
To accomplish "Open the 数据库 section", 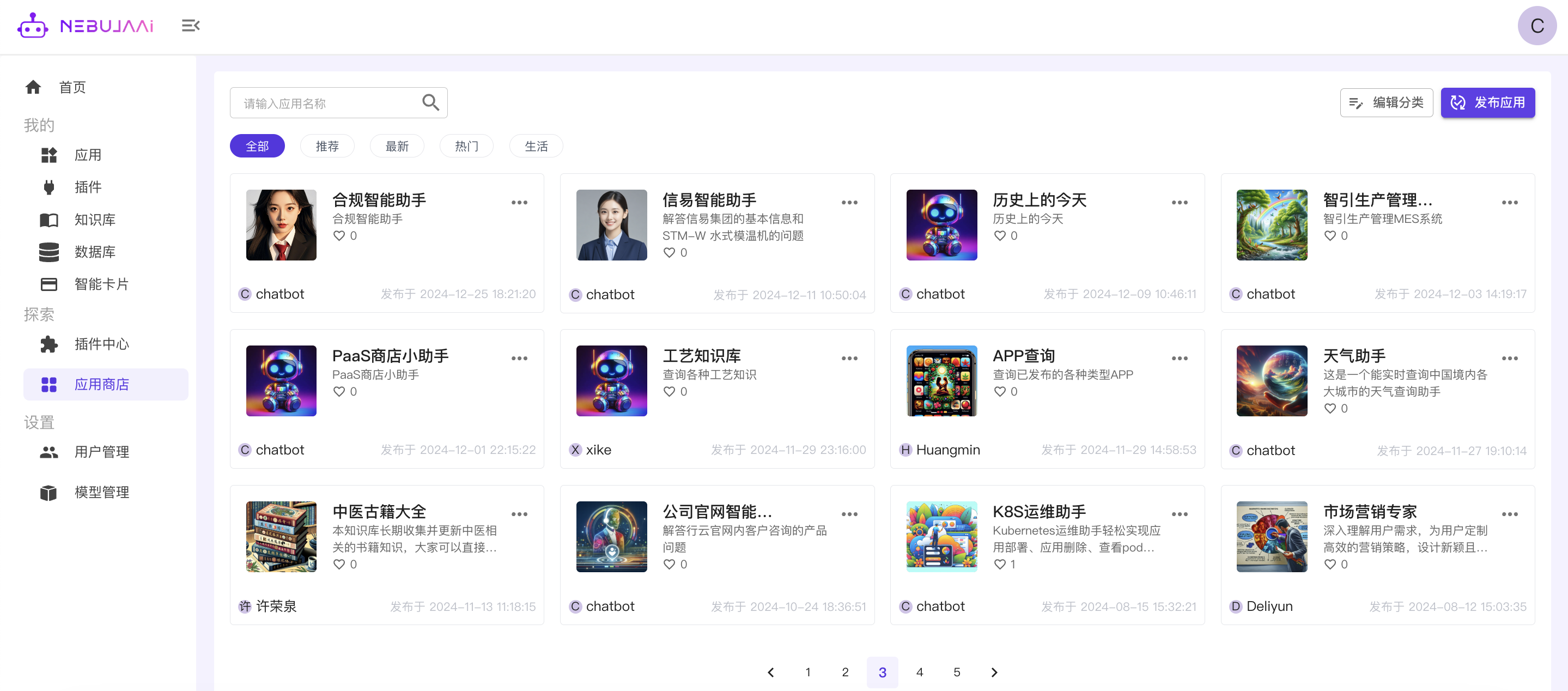I will 94,252.
